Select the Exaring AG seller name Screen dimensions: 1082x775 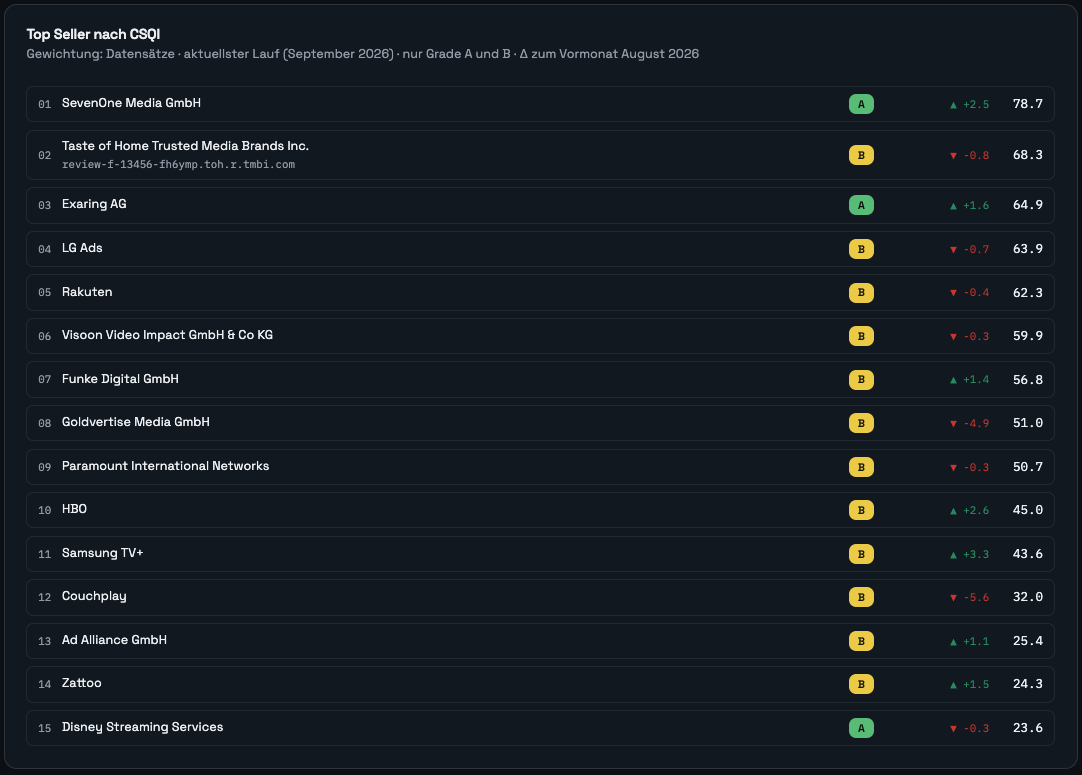coord(94,204)
